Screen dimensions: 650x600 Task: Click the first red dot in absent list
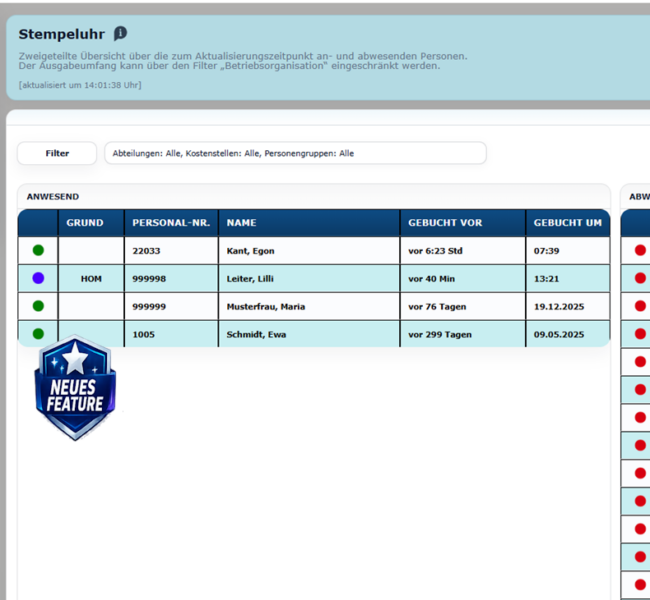click(640, 250)
